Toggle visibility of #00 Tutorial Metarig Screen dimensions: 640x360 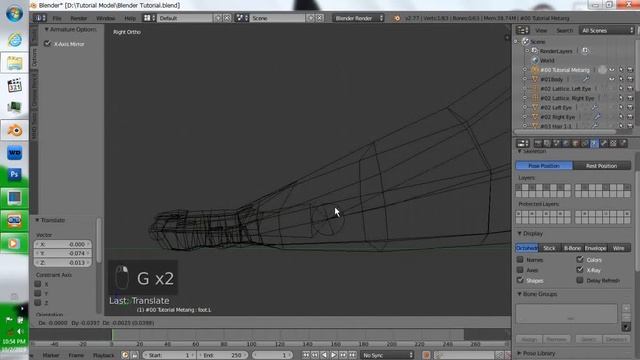611,70
